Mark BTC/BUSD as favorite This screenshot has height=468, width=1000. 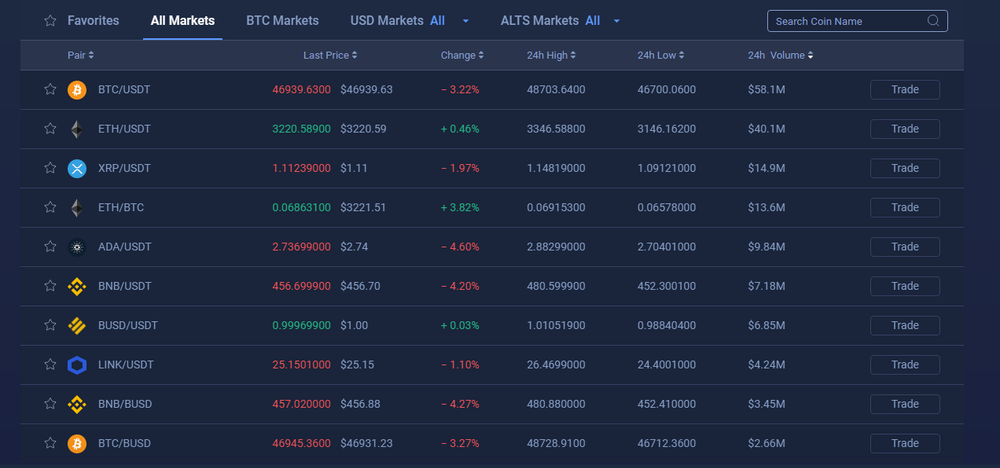tap(50, 442)
